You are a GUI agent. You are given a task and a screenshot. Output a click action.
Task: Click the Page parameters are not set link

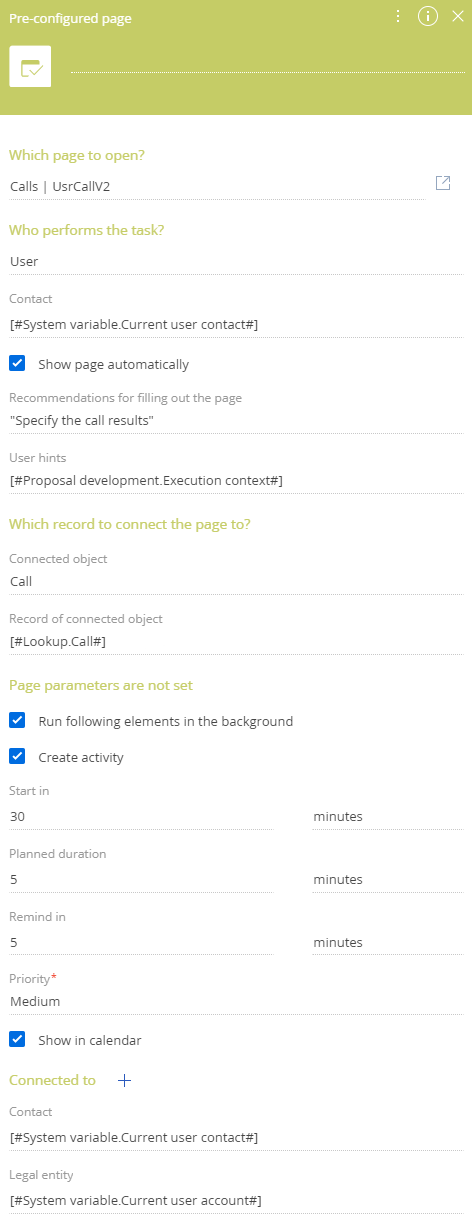pyautogui.click(x=101, y=685)
